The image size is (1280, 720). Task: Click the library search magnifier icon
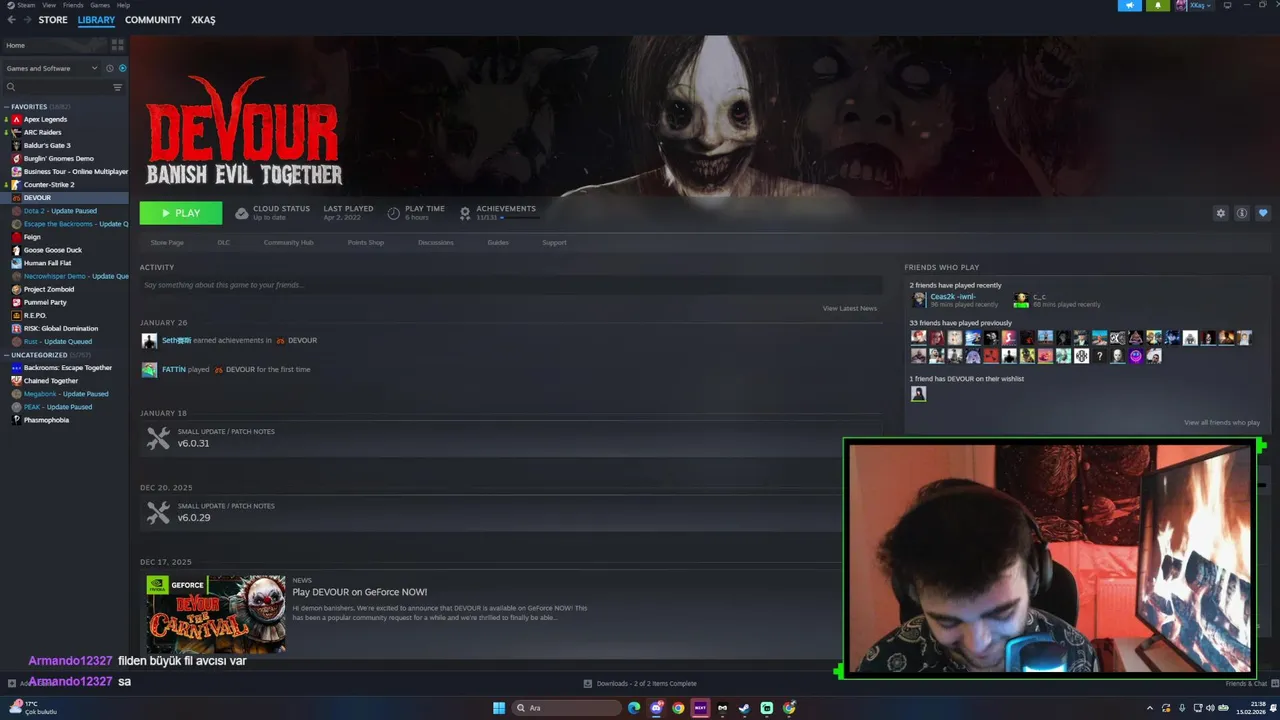[x=11, y=87]
